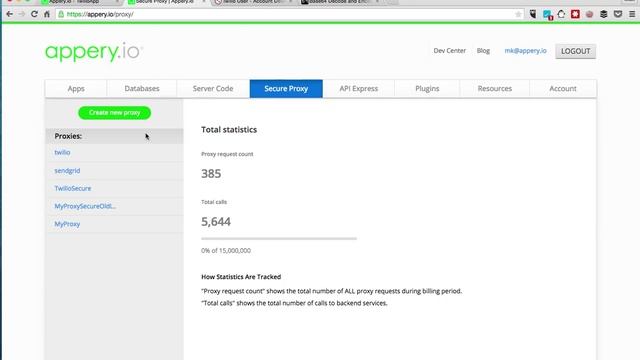Screen dimensions: 640x360
Task: Open the Plugins tab
Action: (x=427, y=89)
